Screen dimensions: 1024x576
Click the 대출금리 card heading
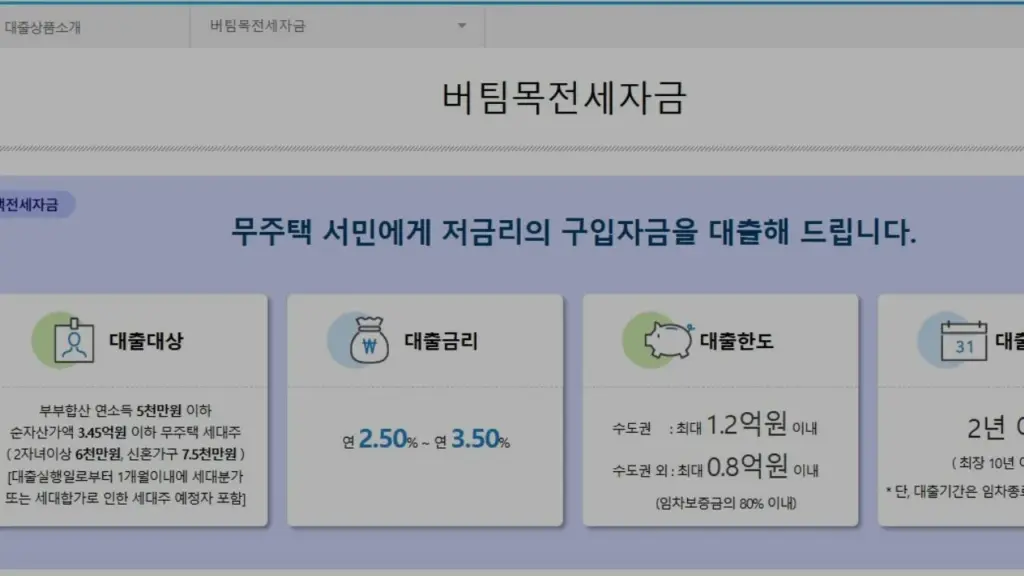(x=441, y=341)
